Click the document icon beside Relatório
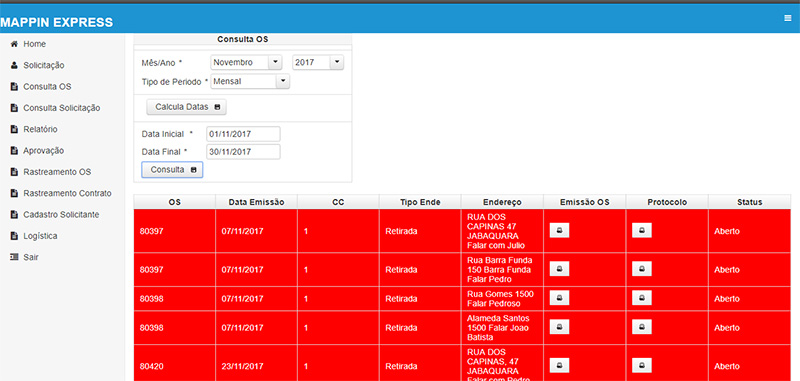The image size is (800, 381). (14, 129)
